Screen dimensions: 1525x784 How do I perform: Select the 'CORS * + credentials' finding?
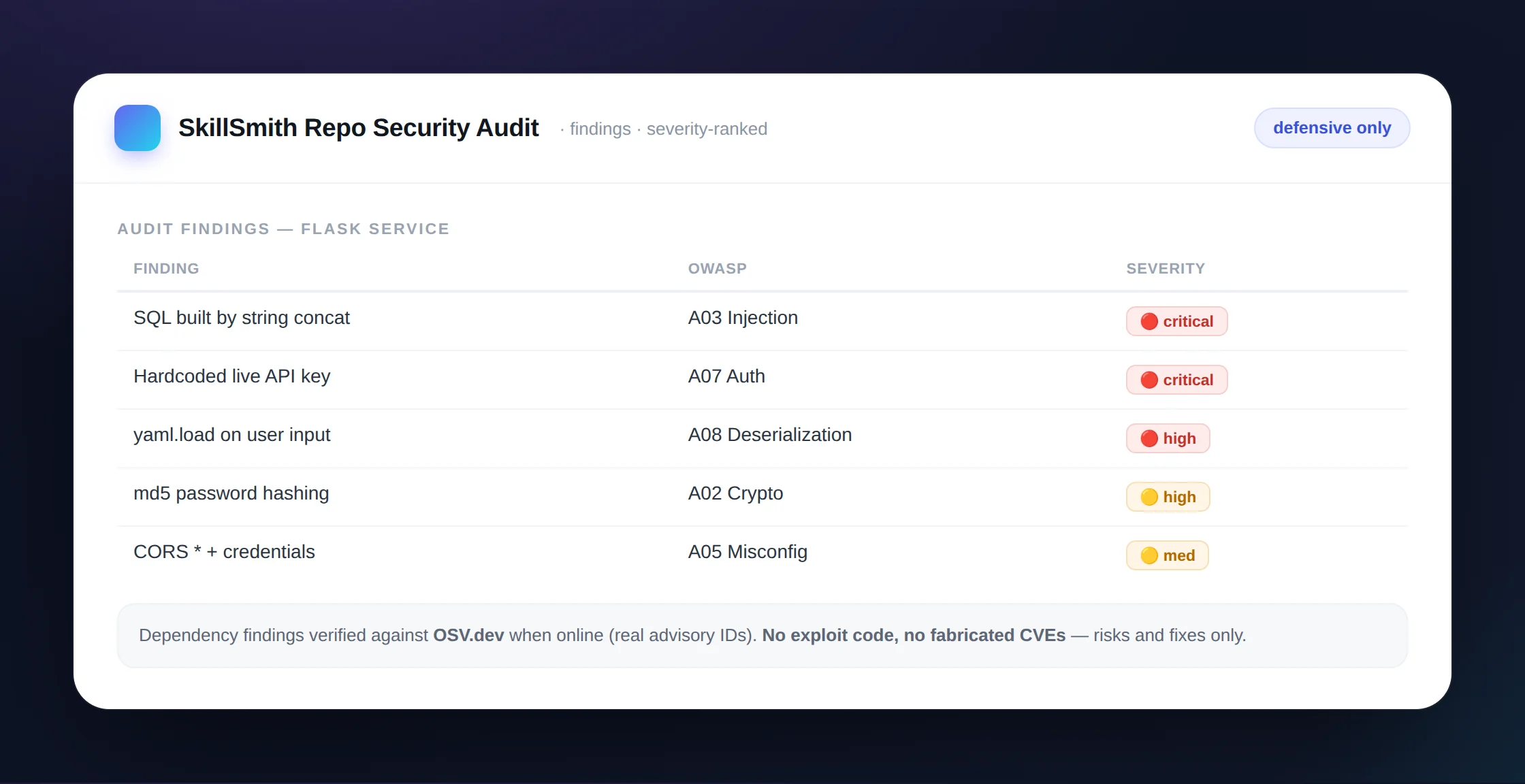click(x=224, y=552)
